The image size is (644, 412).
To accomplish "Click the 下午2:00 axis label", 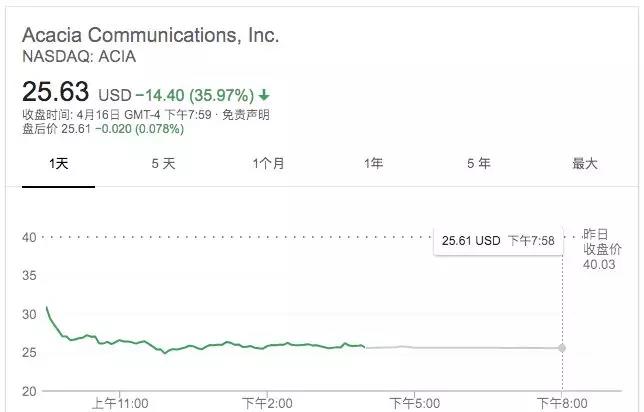I will tap(267, 403).
